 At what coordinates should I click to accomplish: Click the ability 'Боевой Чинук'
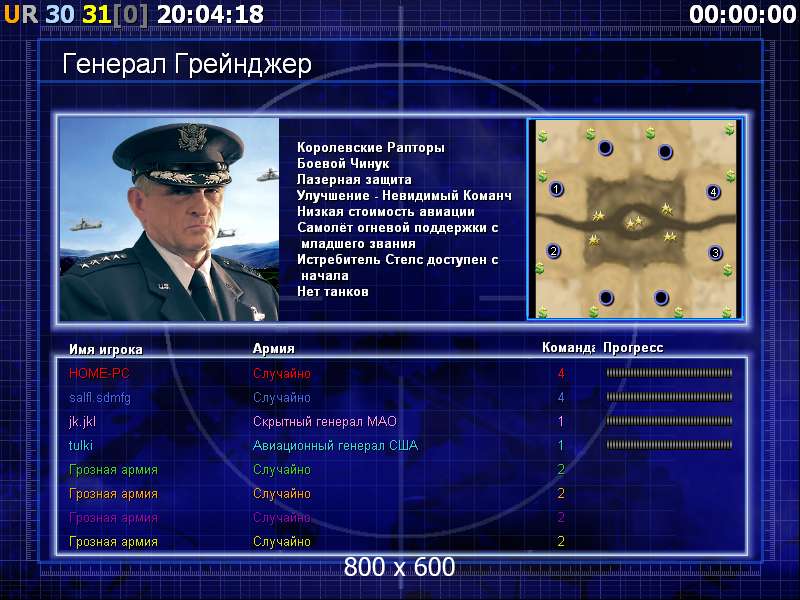click(x=343, y=164)
